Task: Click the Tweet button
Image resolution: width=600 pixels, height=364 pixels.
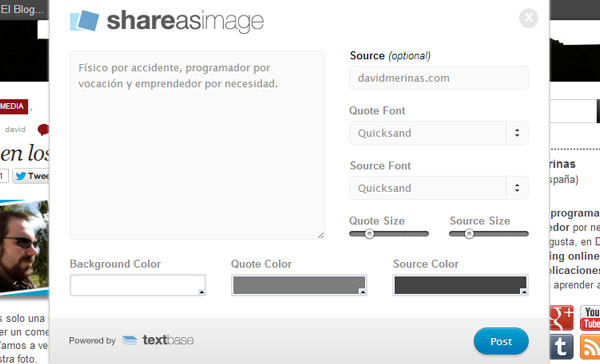Action: click(31, 176)
